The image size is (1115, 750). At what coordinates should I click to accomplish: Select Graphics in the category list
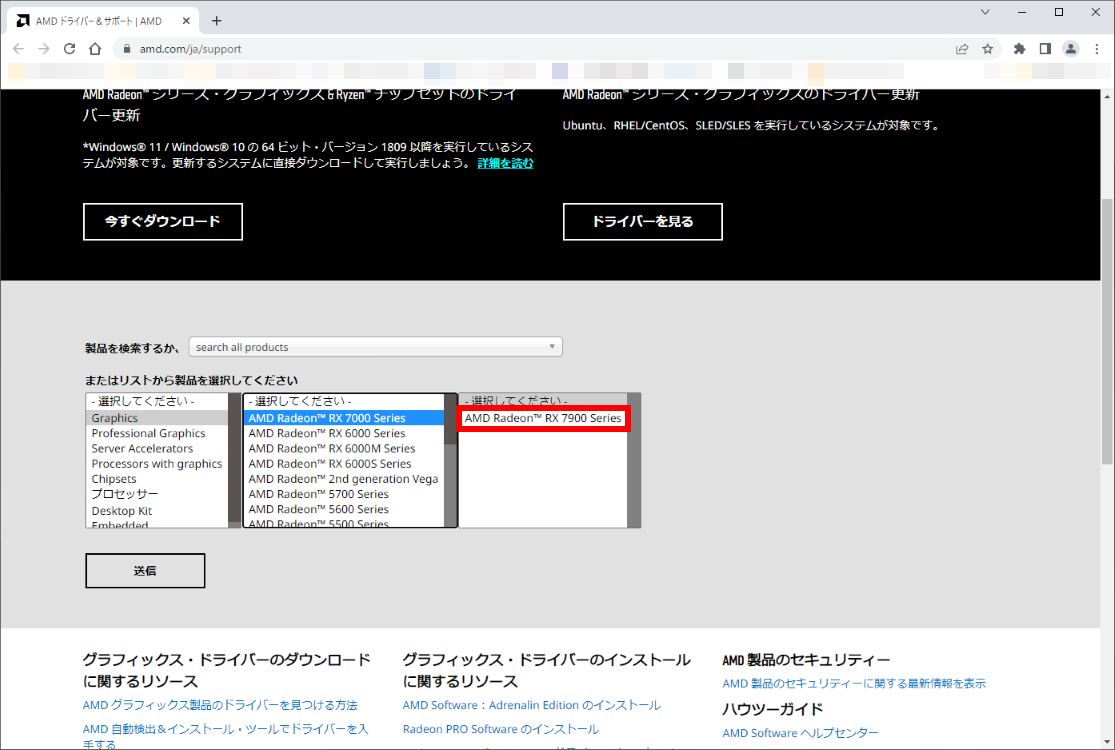coord(157,418)
